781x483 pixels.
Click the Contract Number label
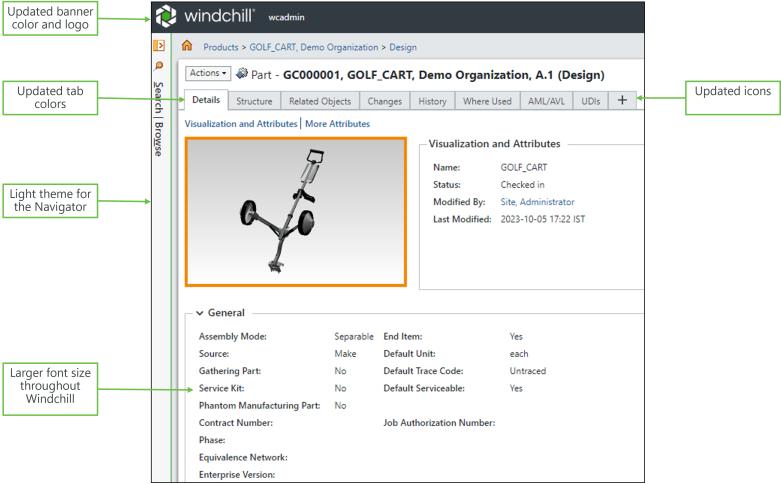coord(236,423)
